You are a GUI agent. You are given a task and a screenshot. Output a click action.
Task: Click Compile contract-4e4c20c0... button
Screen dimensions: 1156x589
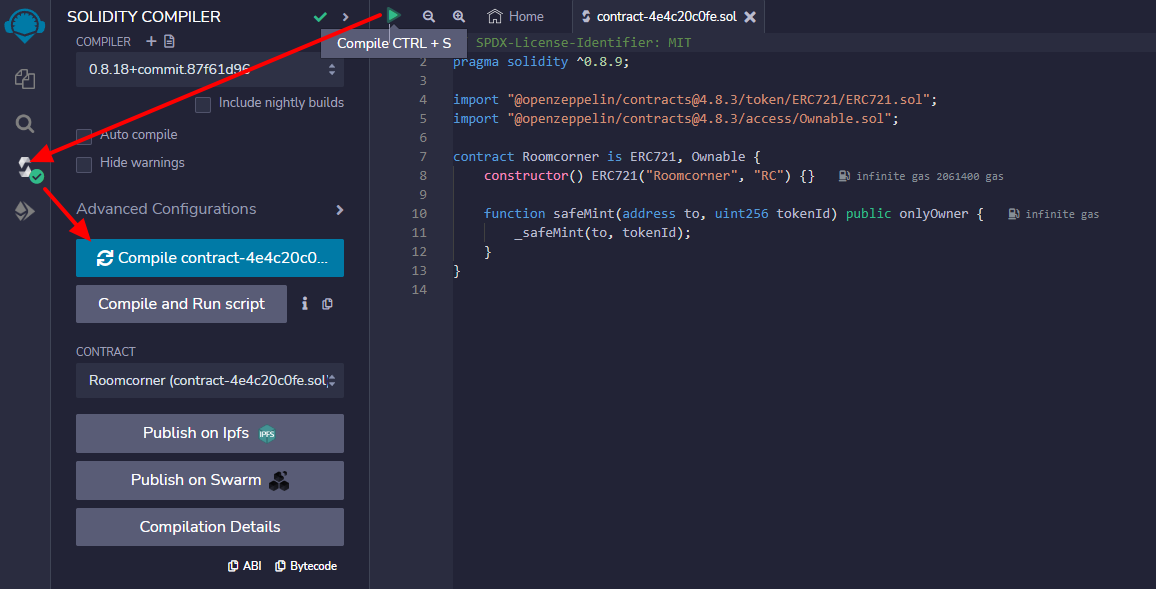(x=210, y=258)
